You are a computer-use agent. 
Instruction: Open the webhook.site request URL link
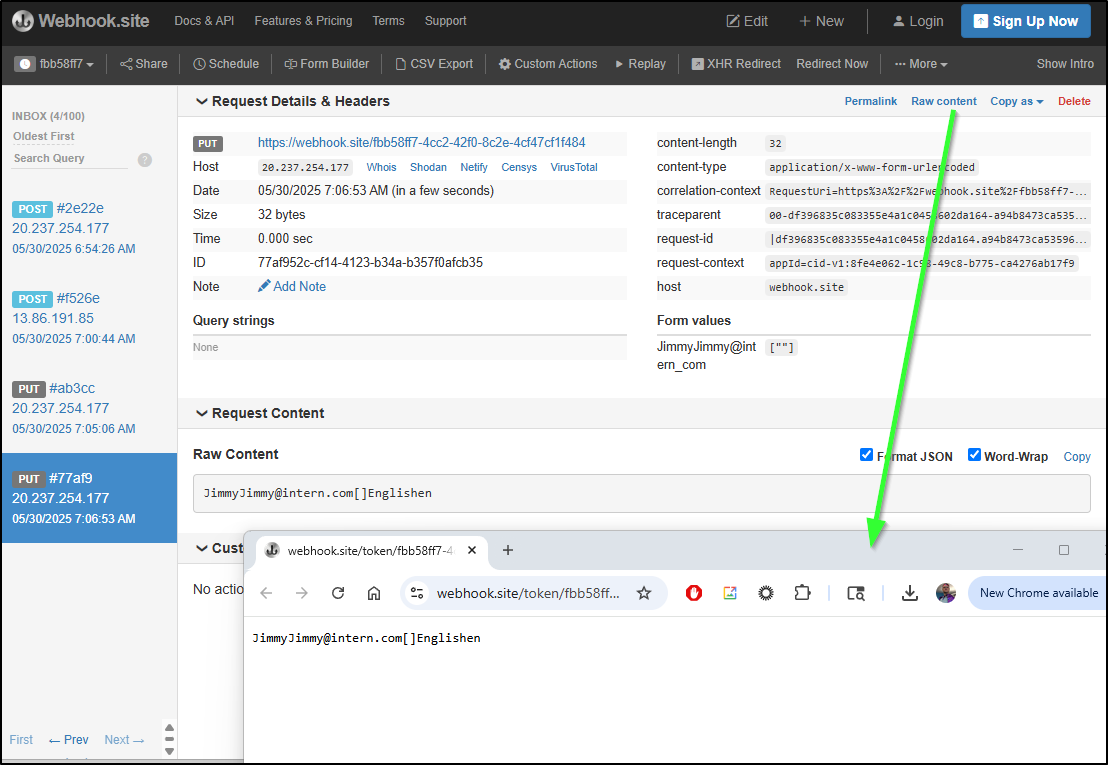click(421, 143)
